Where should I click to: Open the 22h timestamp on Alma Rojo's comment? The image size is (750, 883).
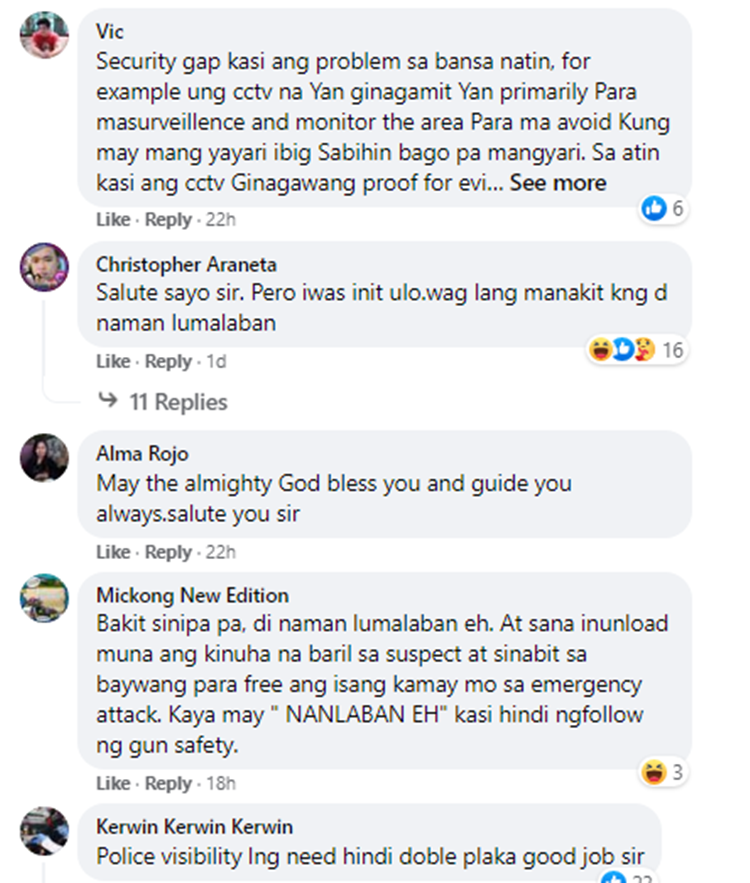tap(220, 552)
